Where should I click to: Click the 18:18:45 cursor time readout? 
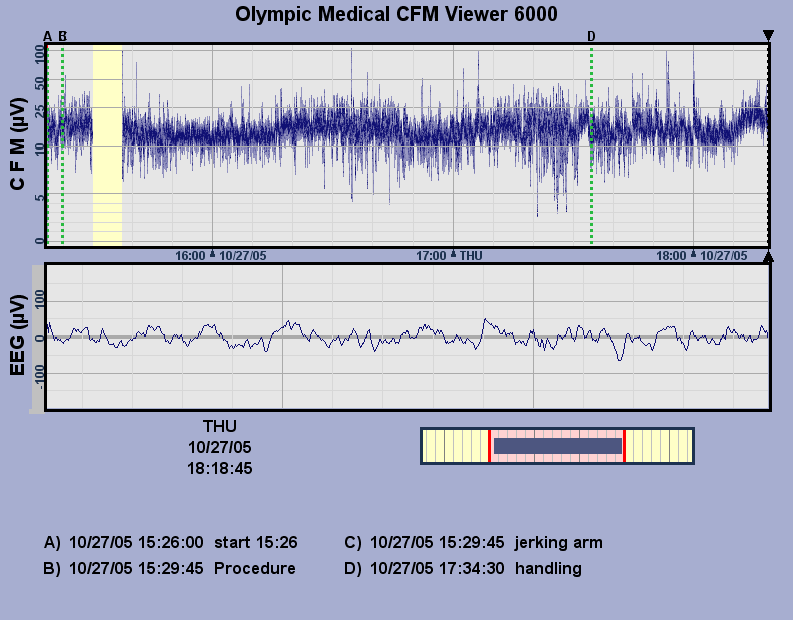[x=219, y=469]
